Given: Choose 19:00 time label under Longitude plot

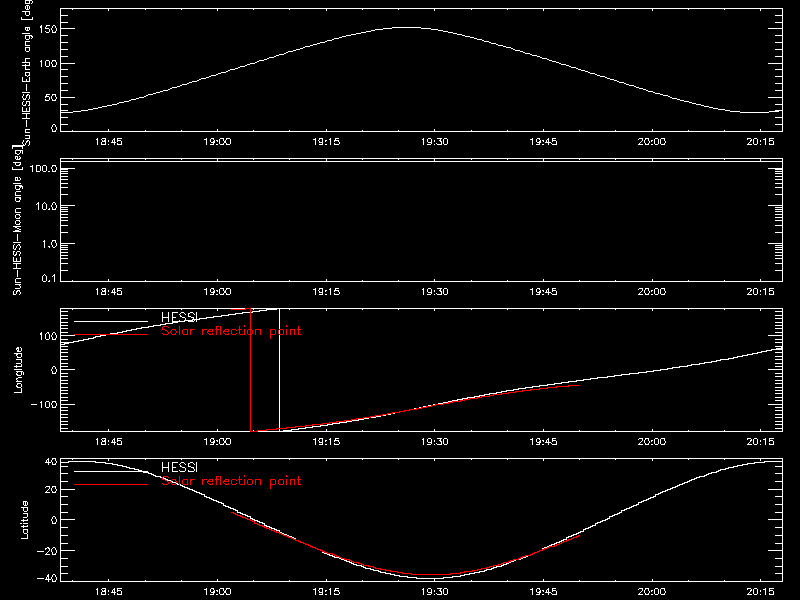Looking at the screenshot, I should [217, 442].
